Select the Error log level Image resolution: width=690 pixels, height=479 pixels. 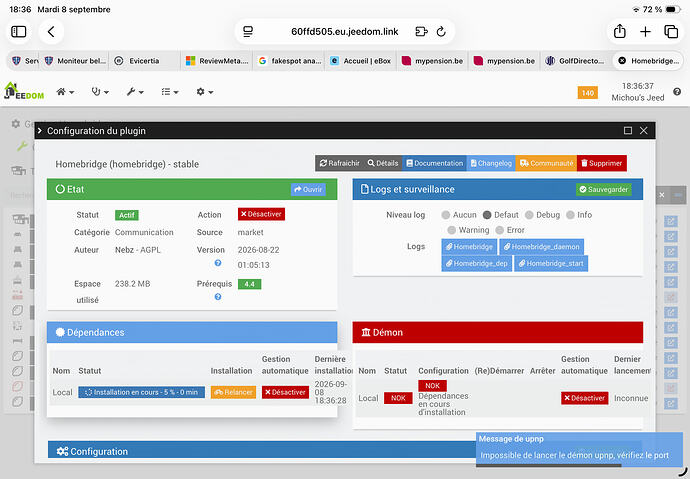point(499,230)
